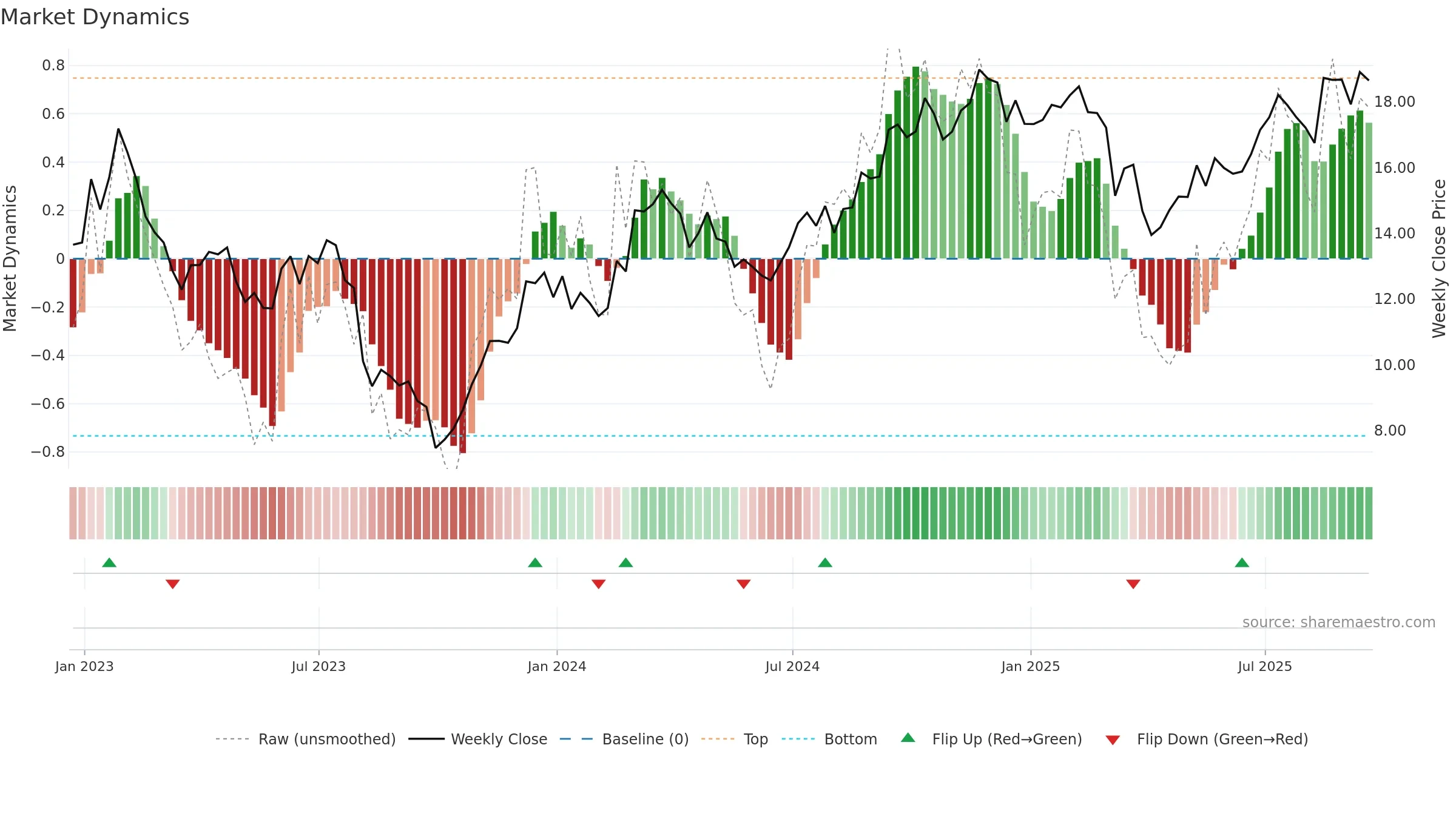Screen dimensions: 1456x819
Task: Click the first flip-up marker near Jan 2023
Action: 109,562
